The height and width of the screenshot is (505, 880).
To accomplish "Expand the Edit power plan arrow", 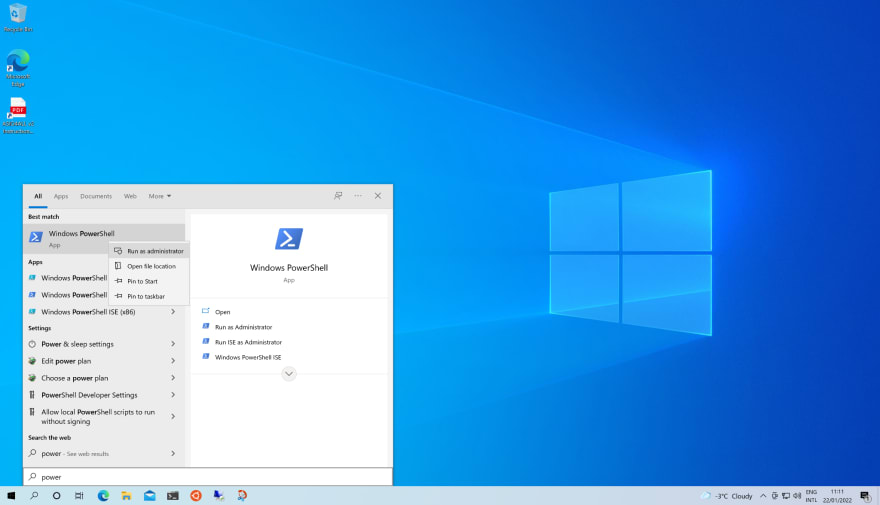I will tap(173, 361).
